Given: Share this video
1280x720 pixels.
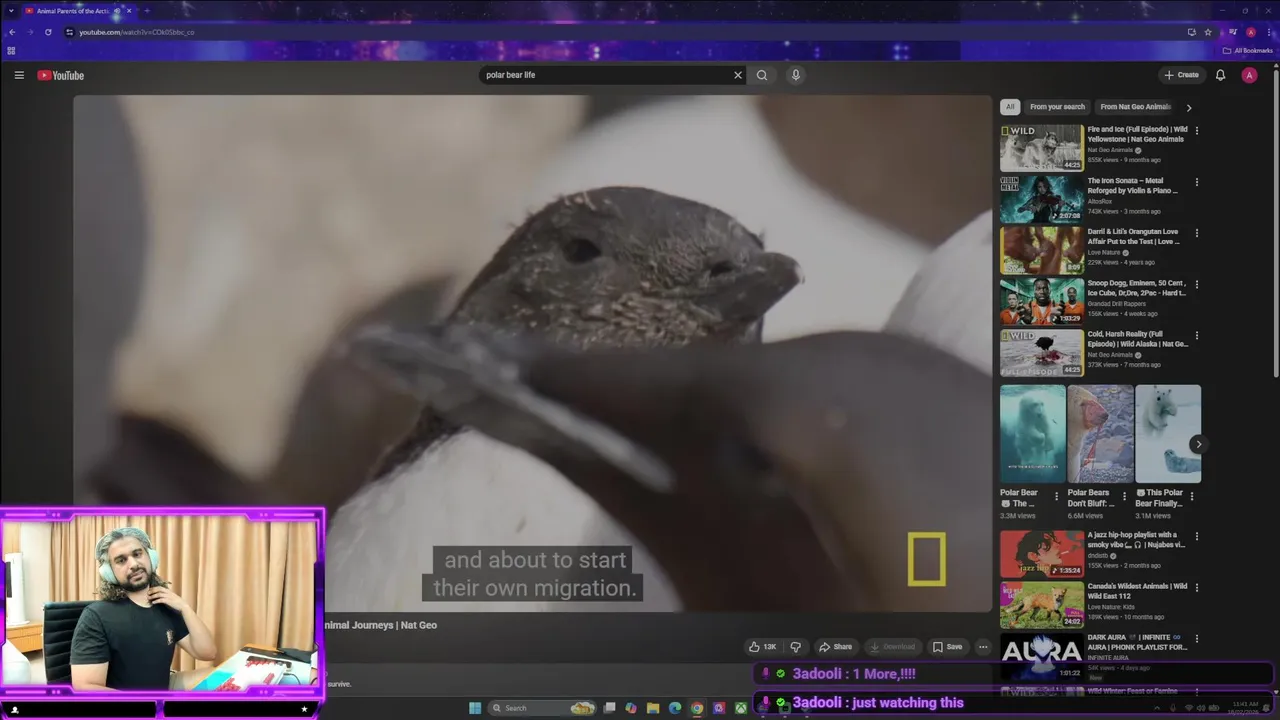Looking at the screenshot, I should pos(835,647).
